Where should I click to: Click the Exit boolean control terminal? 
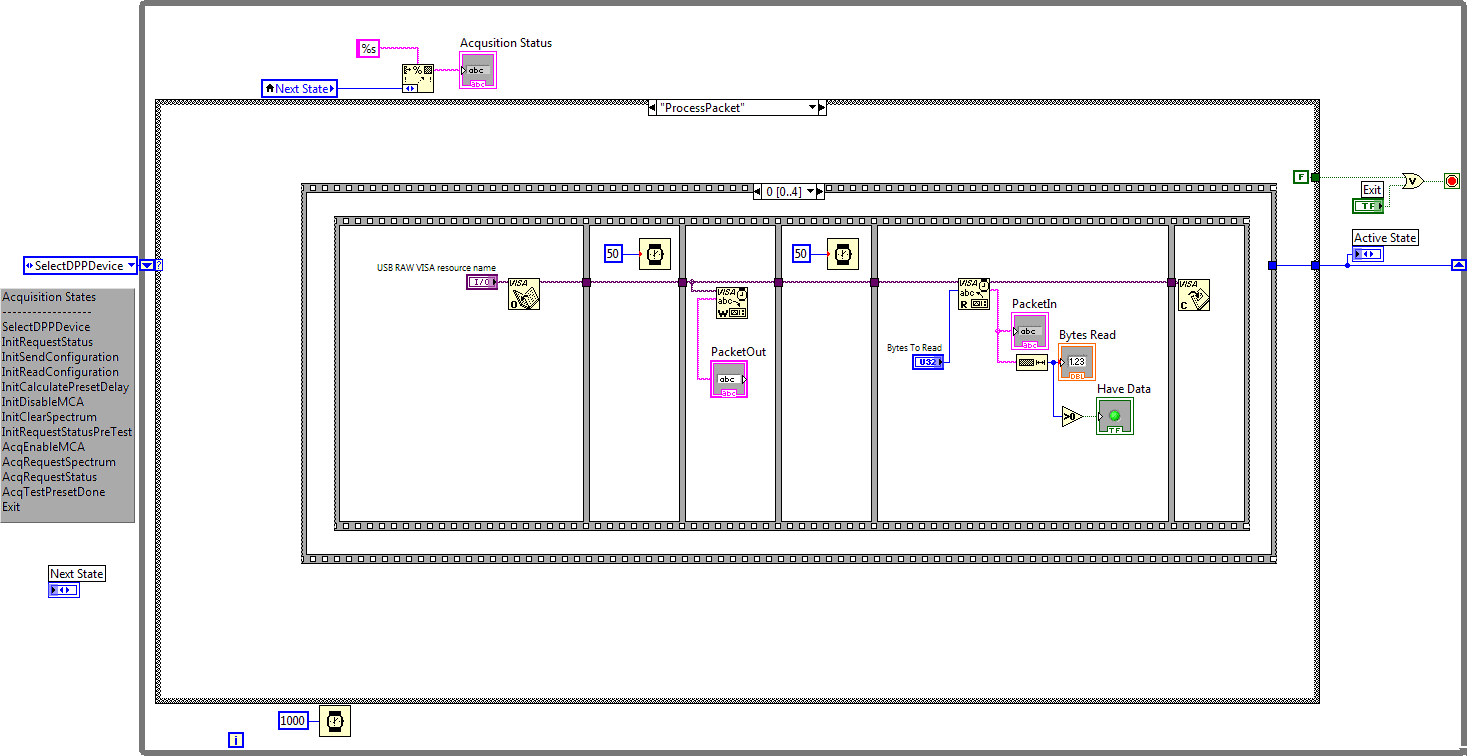pos(1367,206)
